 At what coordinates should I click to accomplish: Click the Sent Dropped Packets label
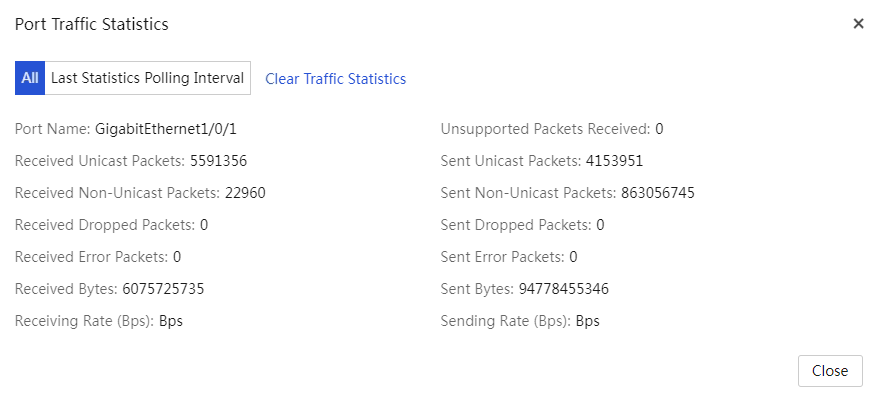pos(516,226)
